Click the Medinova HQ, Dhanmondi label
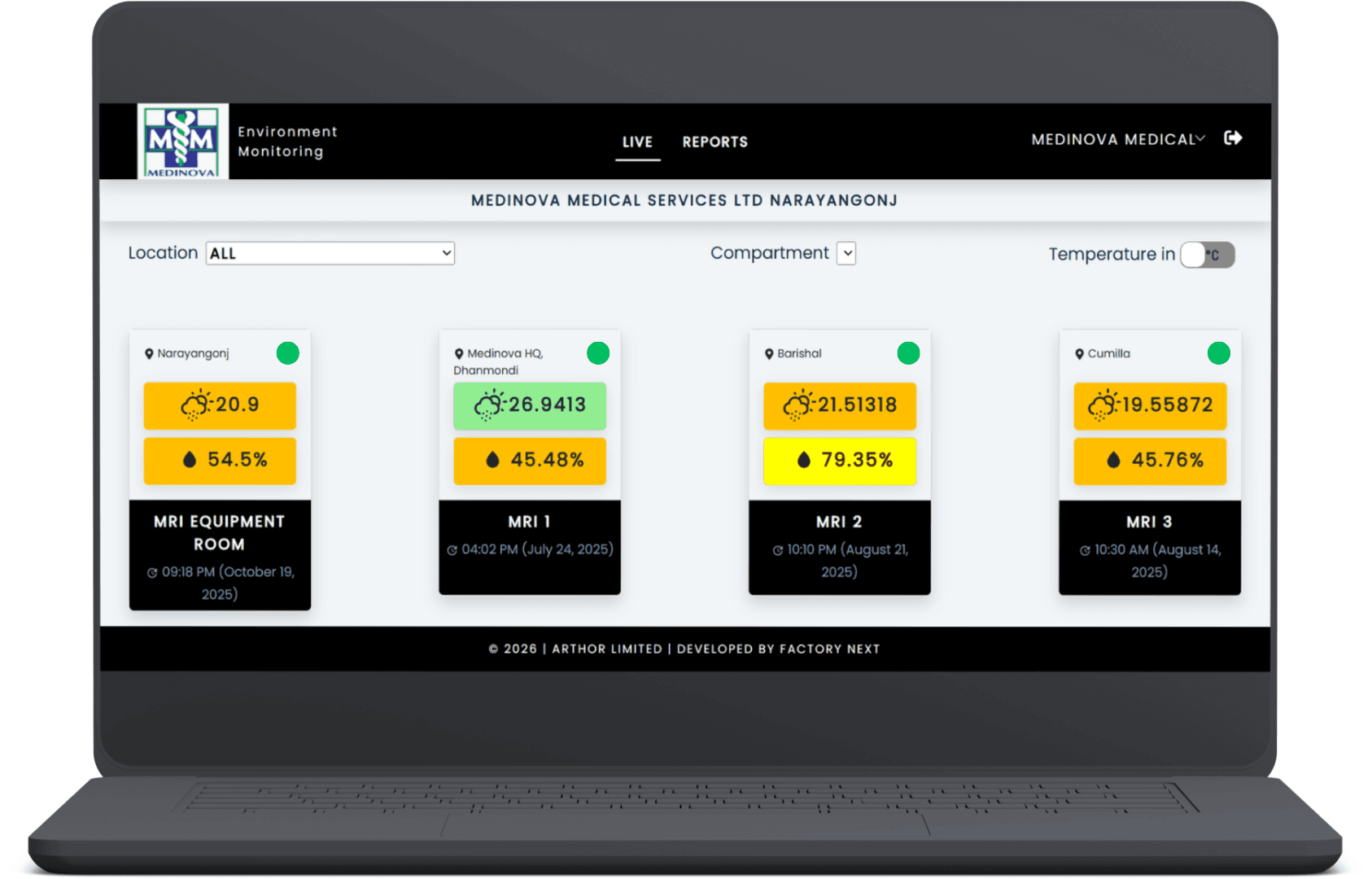 click(x=499, y=362)
